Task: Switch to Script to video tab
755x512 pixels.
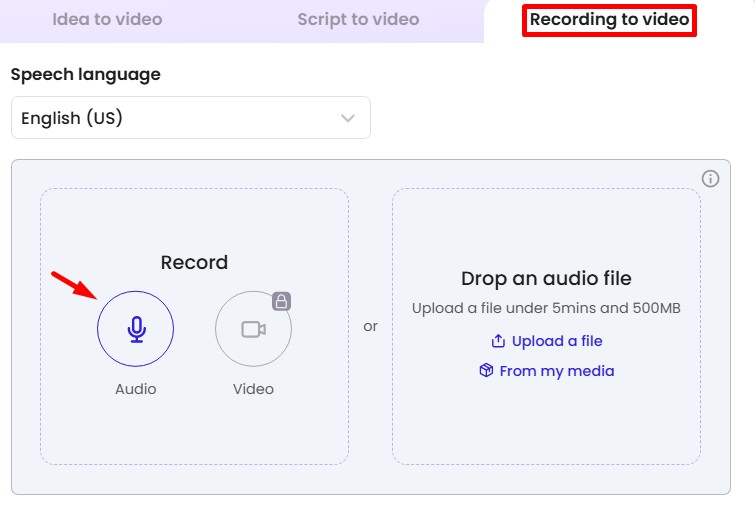Action: tap(358, 20)
